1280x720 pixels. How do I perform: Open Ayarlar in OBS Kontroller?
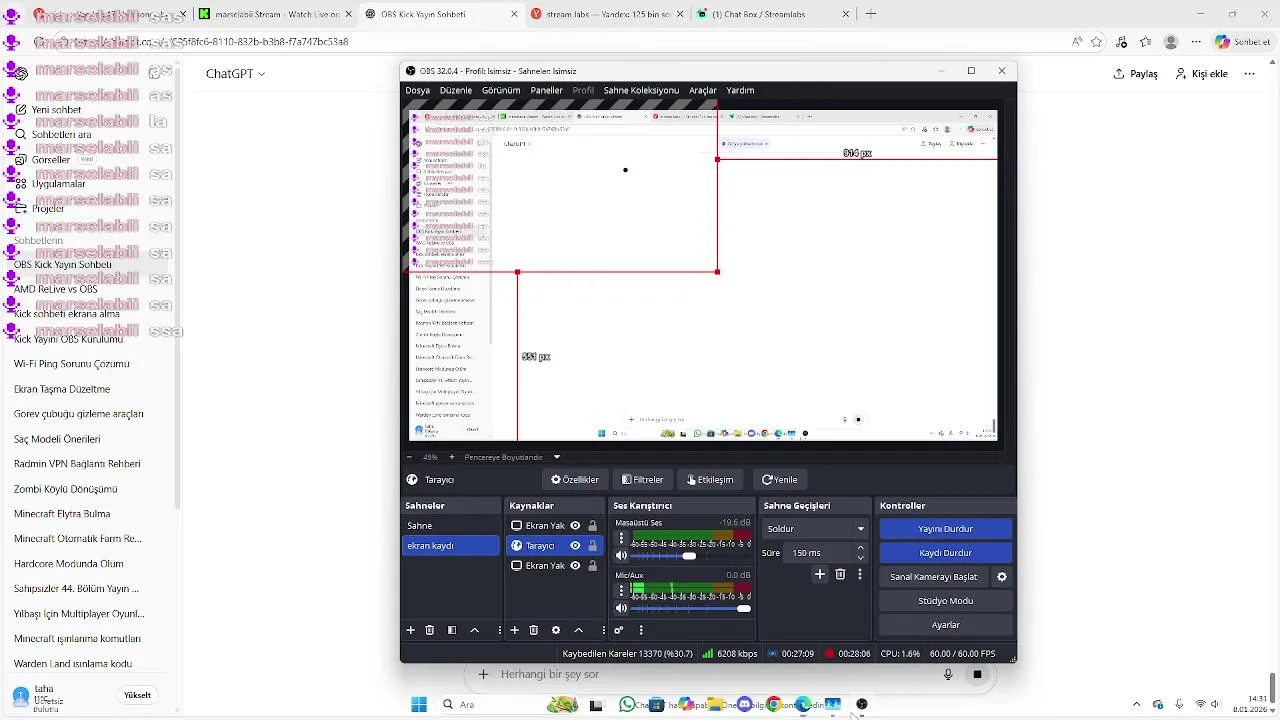coord(945,625)
